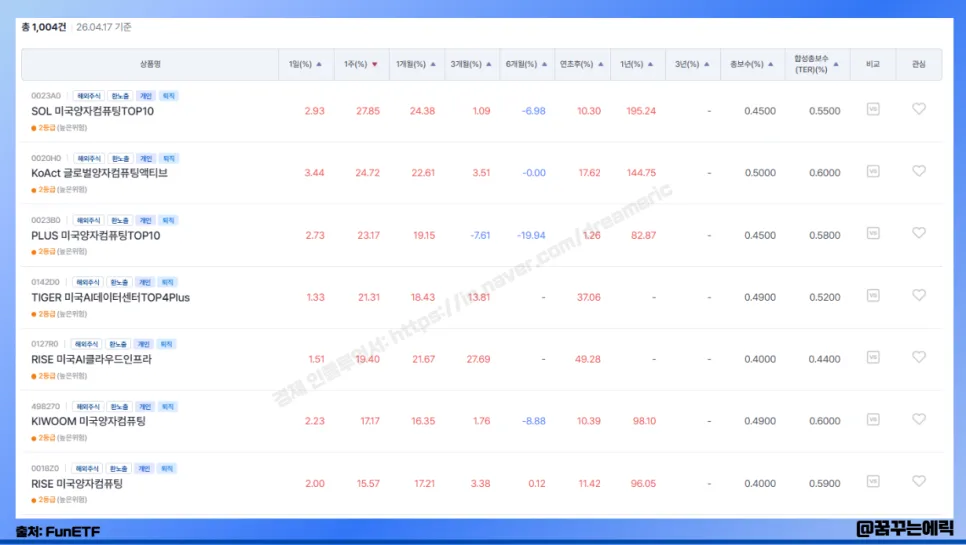966x545 pixels.
Task: Open compare icon for PLUS 미국양자컴퓨팅TOP10
Action: pyautogui.click(x=873, y=233)
